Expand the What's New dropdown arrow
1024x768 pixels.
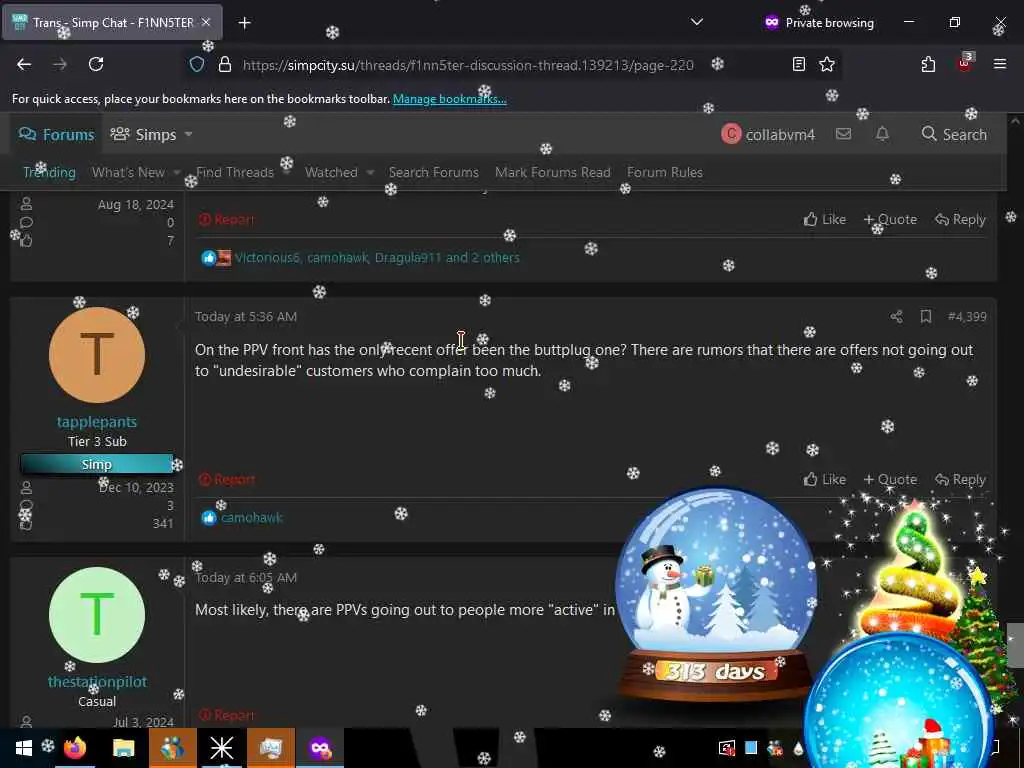coord(176,172)
